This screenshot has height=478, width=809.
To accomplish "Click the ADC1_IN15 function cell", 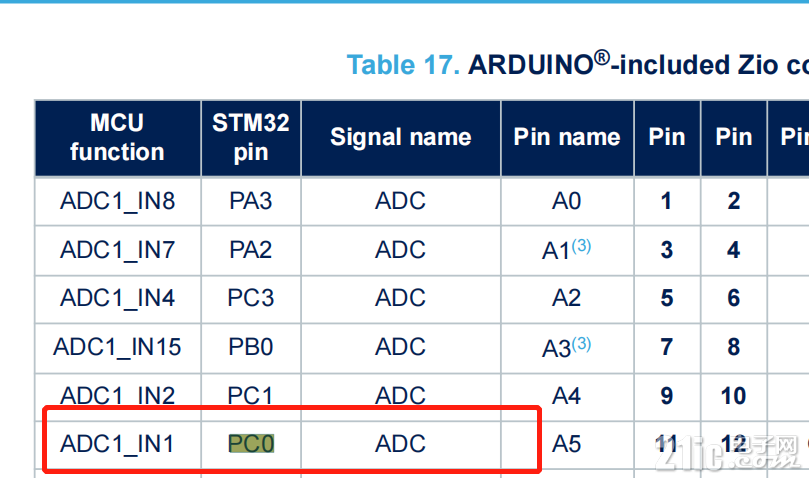I will pos(118,347).
